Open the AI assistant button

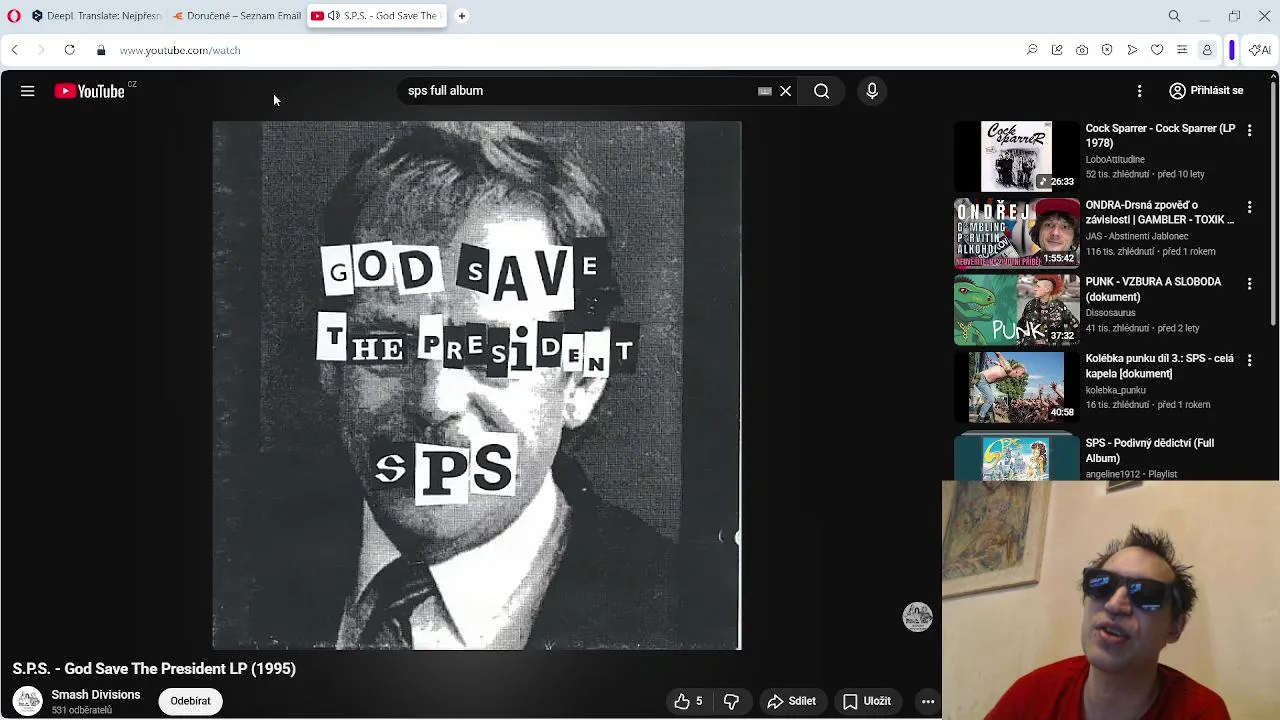coord(1260,50)
